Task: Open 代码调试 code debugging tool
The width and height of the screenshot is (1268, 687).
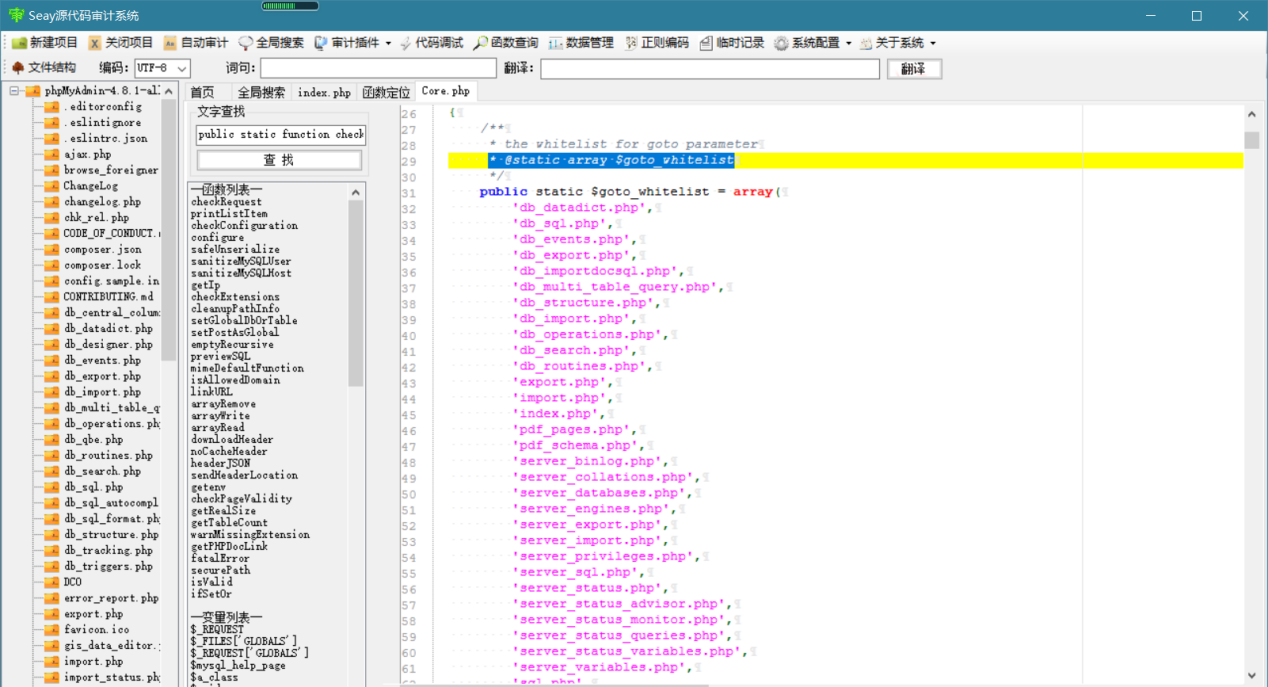Action: [x=431, y=43]
